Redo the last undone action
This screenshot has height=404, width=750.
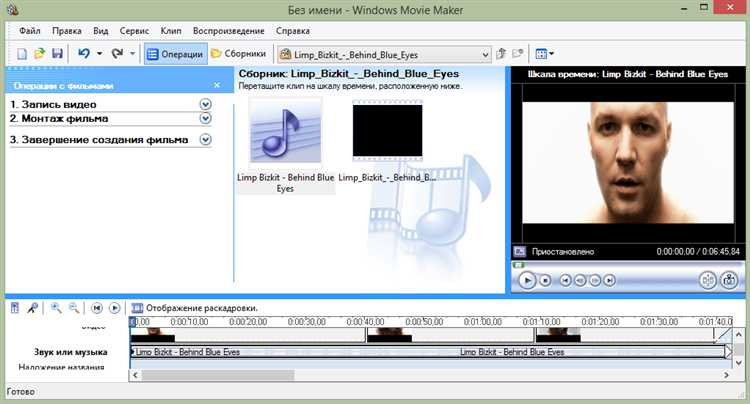pos(117,54)
